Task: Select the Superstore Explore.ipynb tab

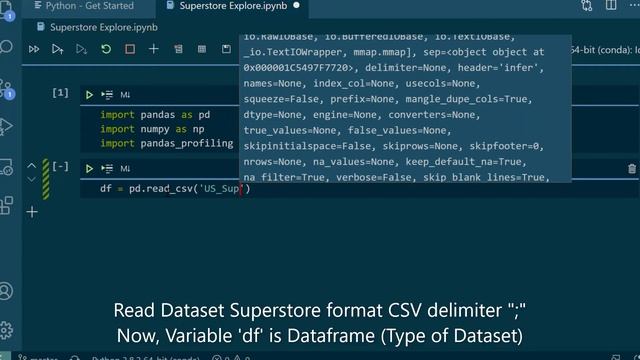Action: [233, 6]
